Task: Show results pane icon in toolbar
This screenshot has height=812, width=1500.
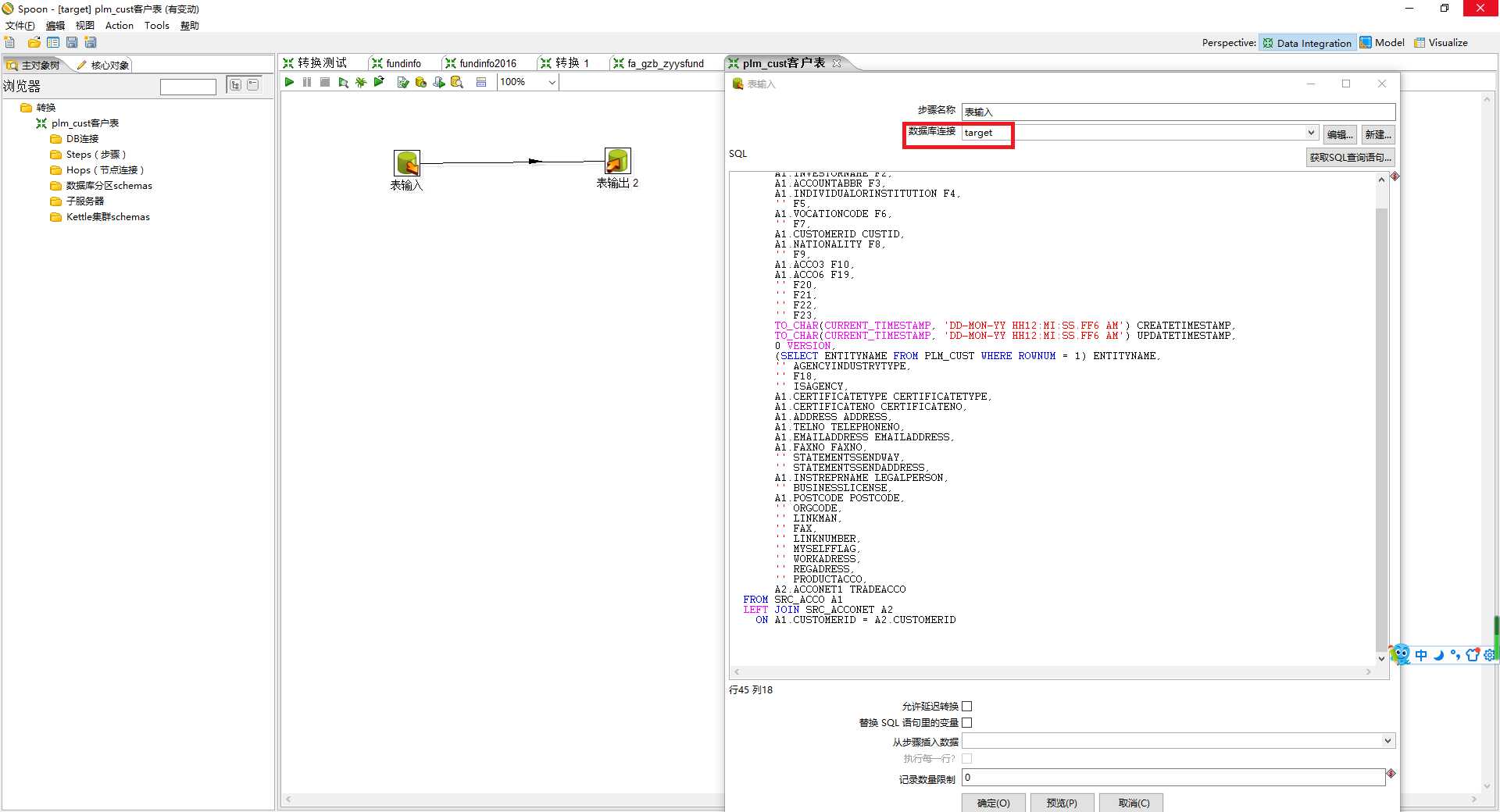Action: pyautogui.click(x=481, y=82)
